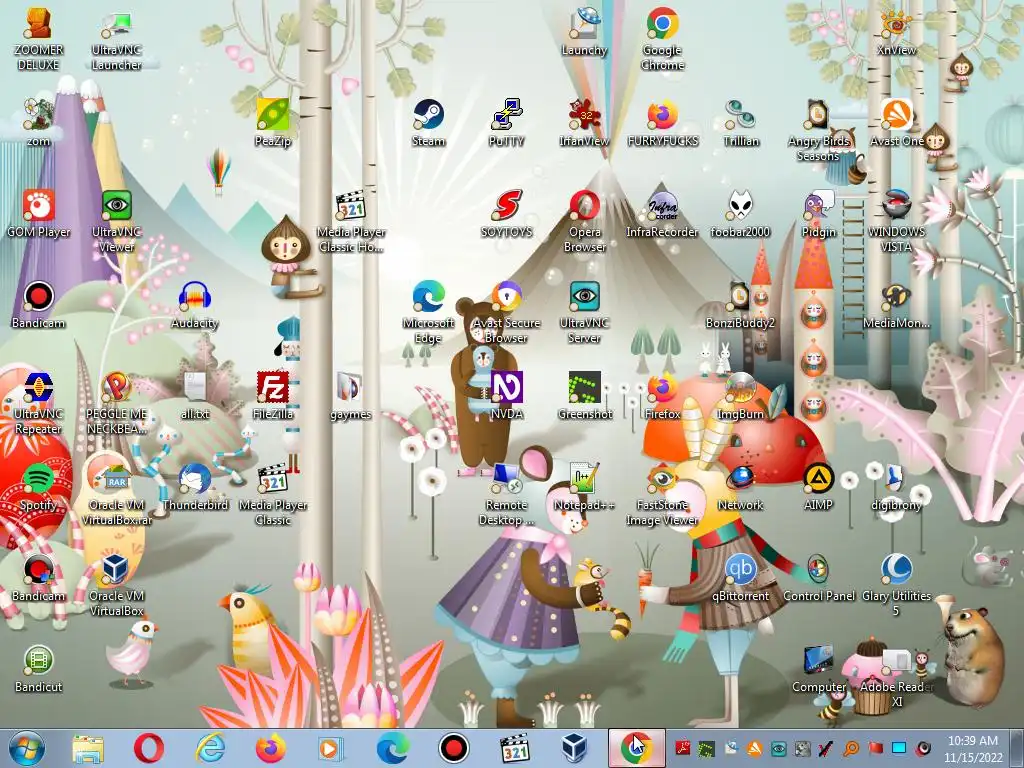1024x768 pixels.
Task: Select the AIMP desktop icon
Action: tap(818, 487)
